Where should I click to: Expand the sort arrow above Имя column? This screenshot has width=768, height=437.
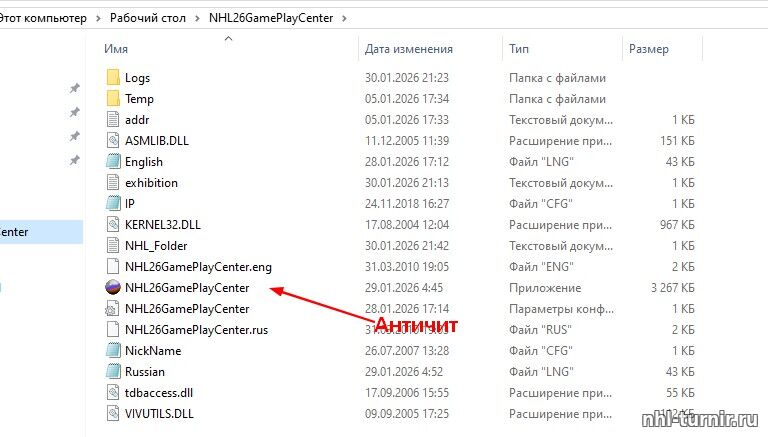click(228, 38)
